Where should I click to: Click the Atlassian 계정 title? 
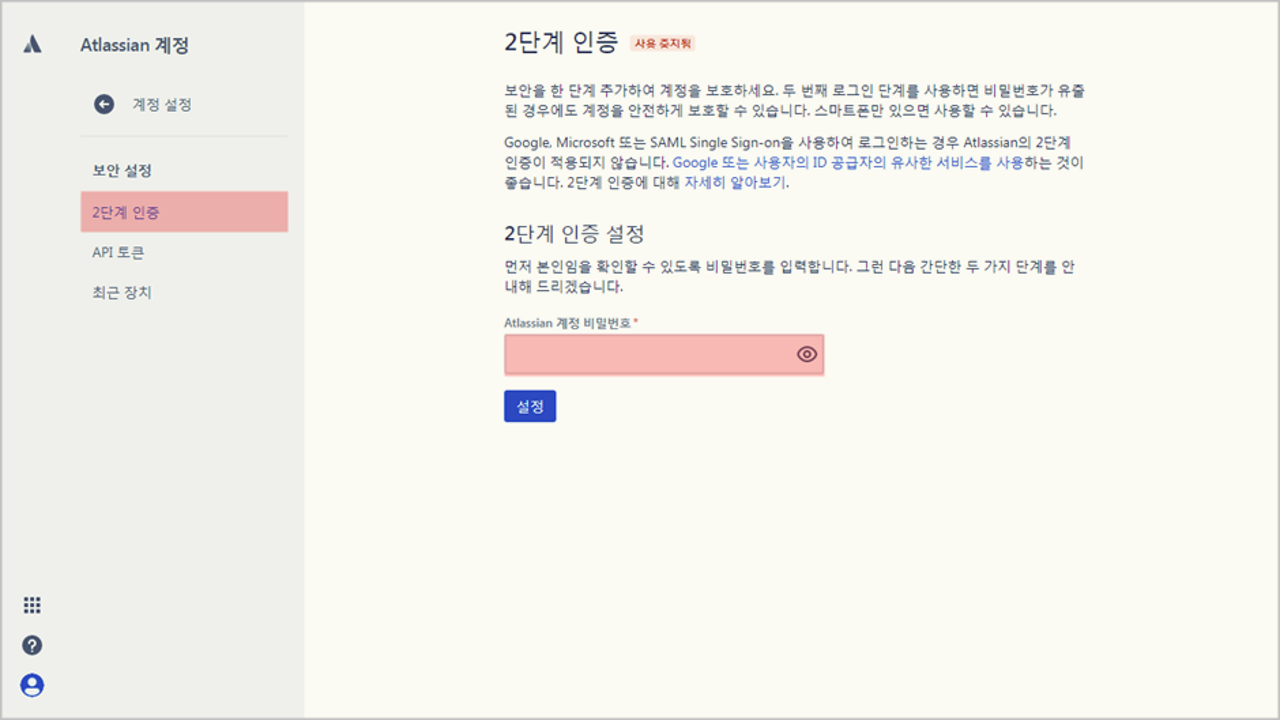(134, 45)
